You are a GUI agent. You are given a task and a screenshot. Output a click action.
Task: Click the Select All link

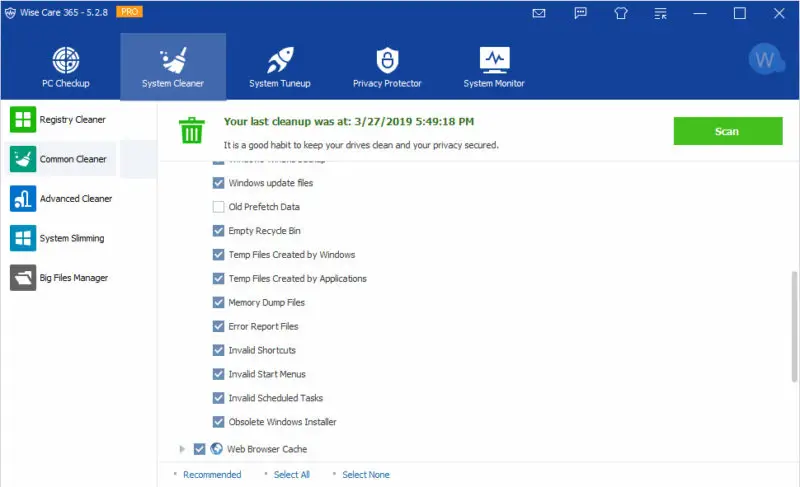point(292,475)
